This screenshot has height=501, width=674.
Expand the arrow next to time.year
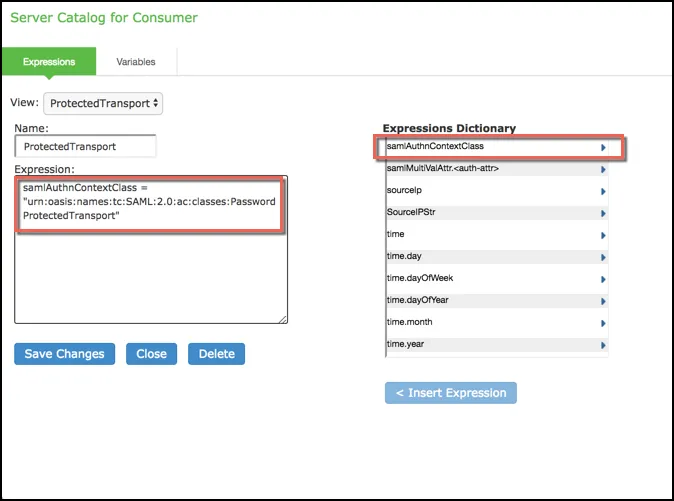[603, 345]
